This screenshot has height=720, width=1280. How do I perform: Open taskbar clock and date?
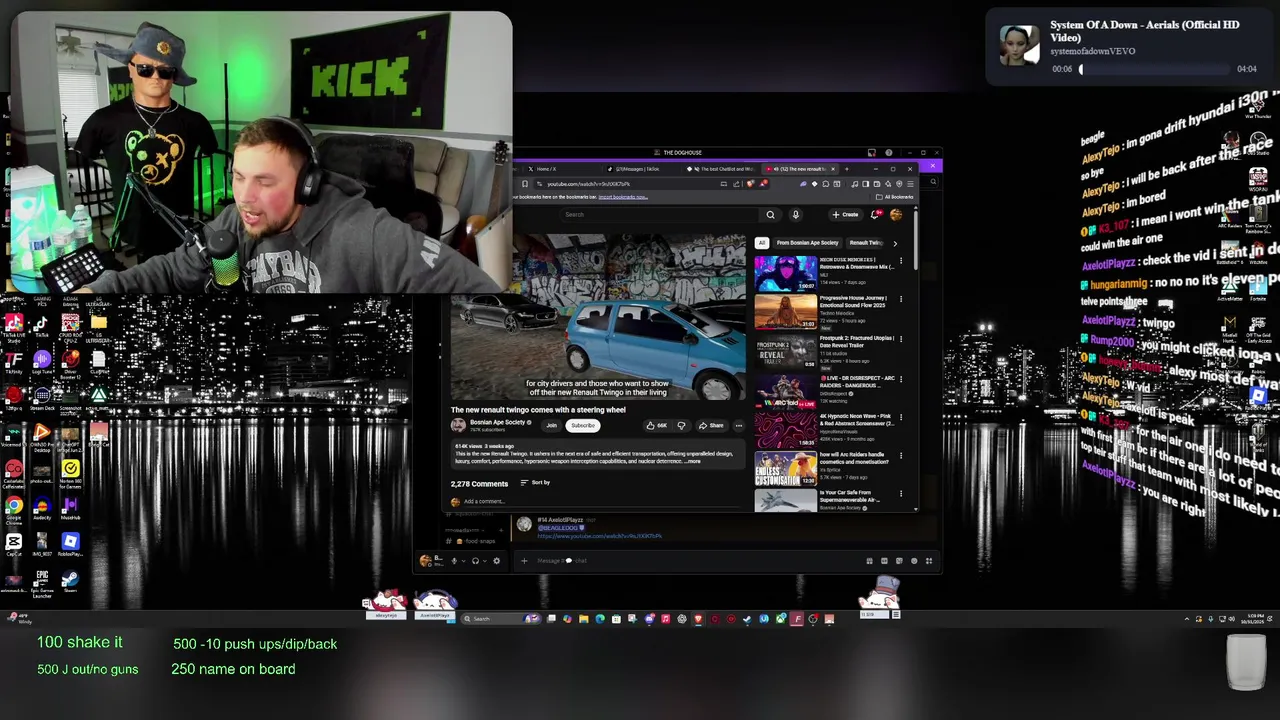(x=1253, y=619)
